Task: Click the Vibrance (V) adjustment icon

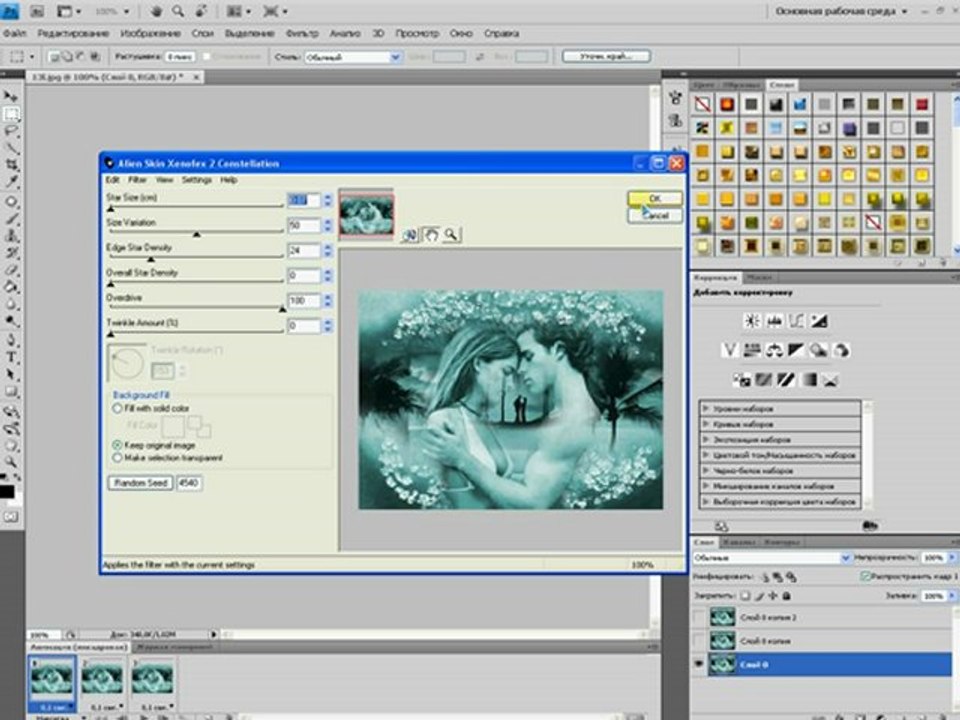Action: pos(729,350)
